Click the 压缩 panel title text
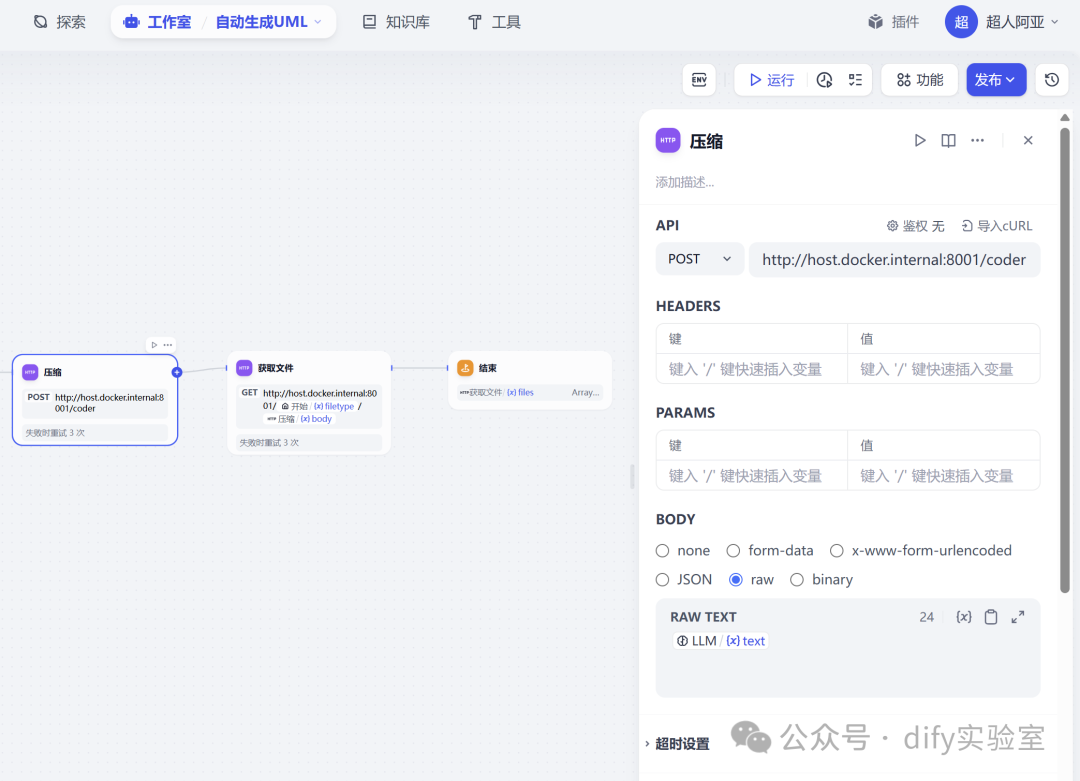The width and height of the screenshot is (1080, 781). coord(706,141)
